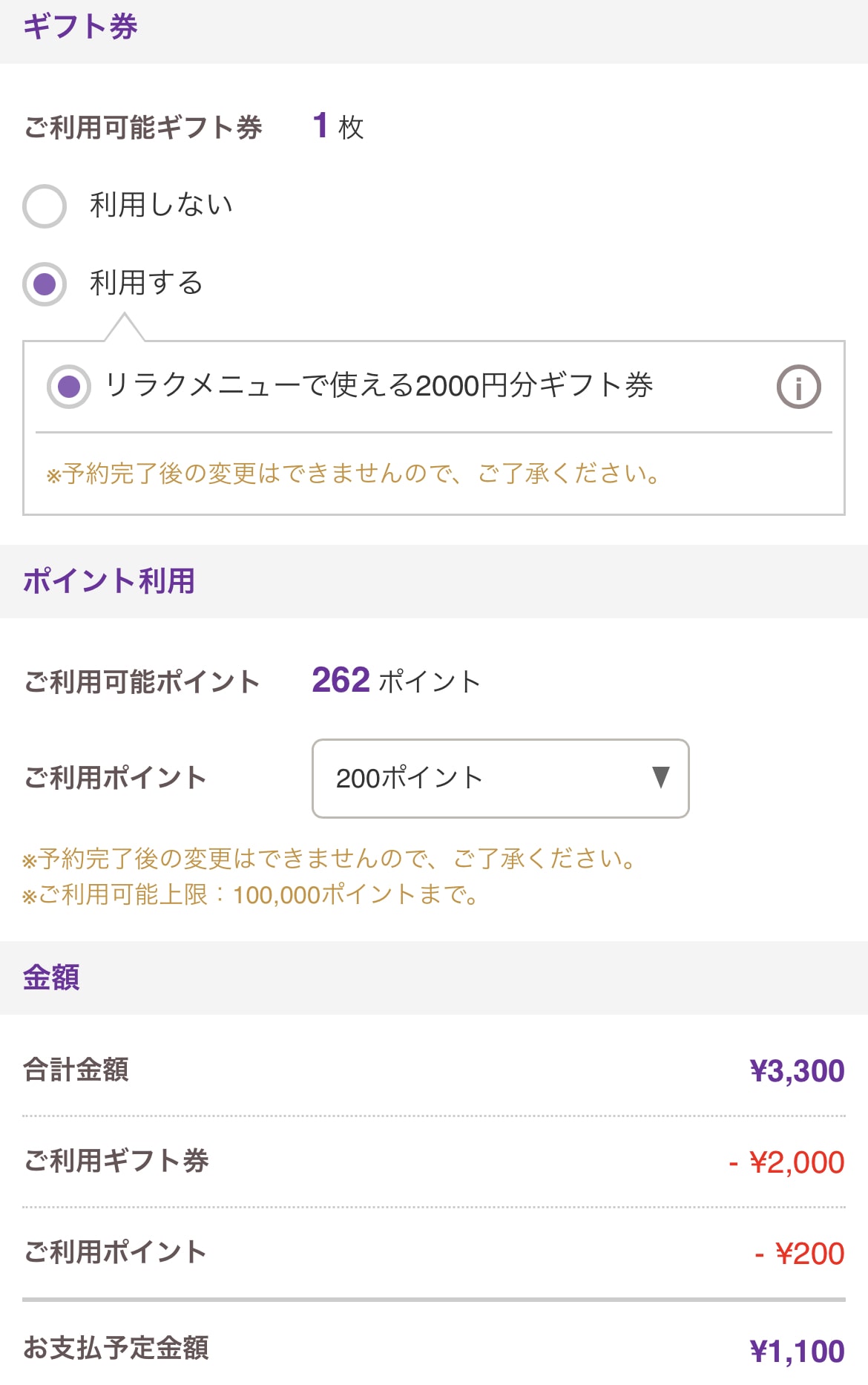Click the - ¥200 points discount
The width and height of the screenshot is (868, 1385).
pyautogui.click(x=799, y=1254)
